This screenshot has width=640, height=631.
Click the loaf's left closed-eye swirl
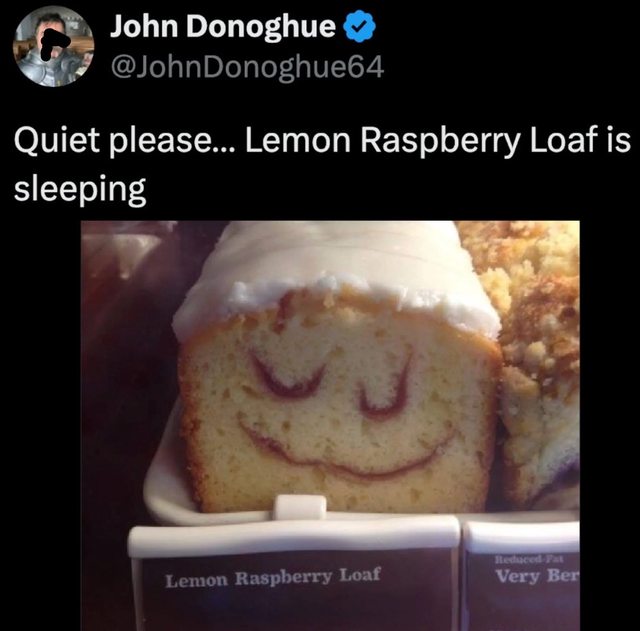point(287,375)
